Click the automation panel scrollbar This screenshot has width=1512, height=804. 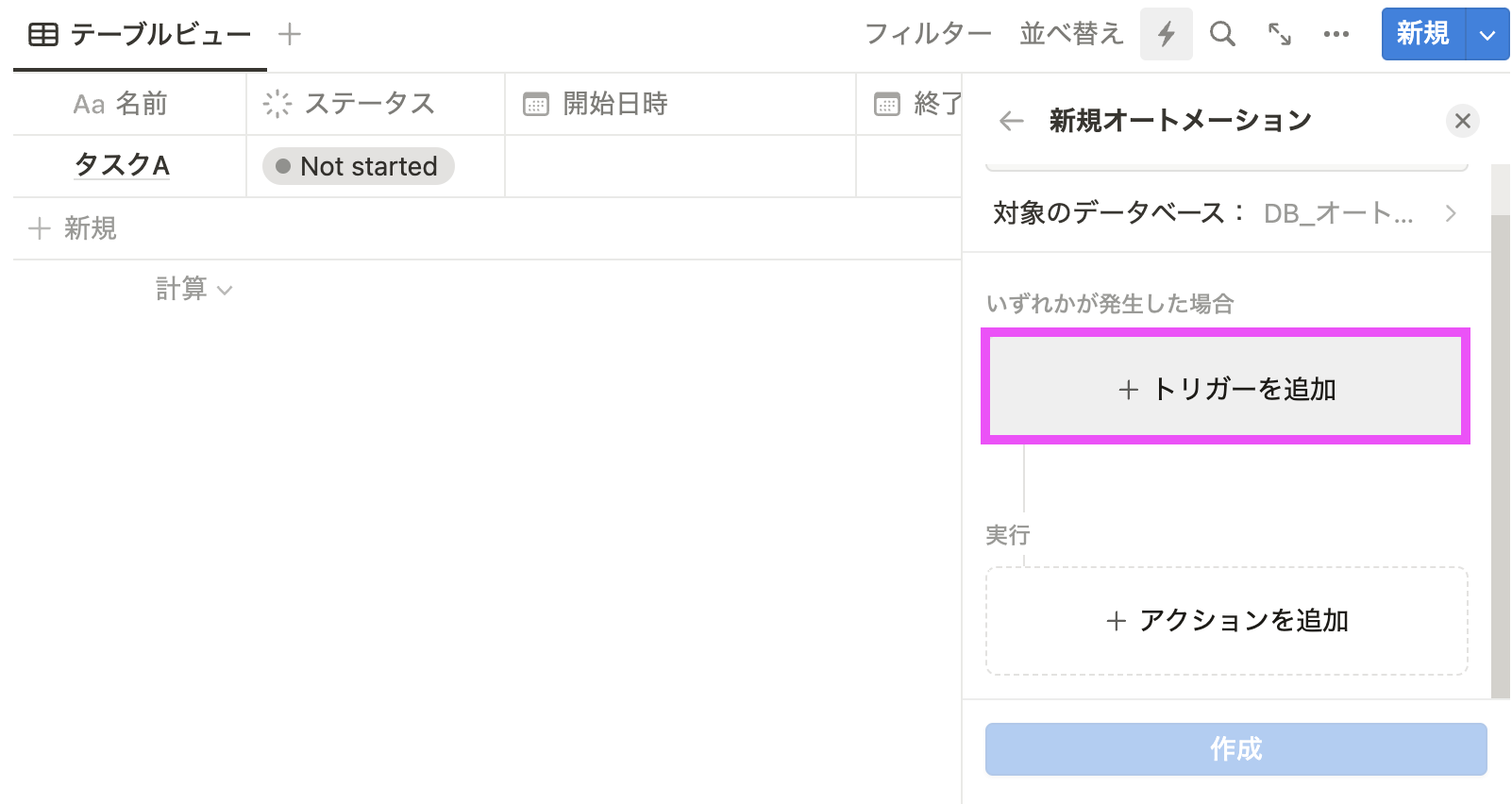point(1501,456)
